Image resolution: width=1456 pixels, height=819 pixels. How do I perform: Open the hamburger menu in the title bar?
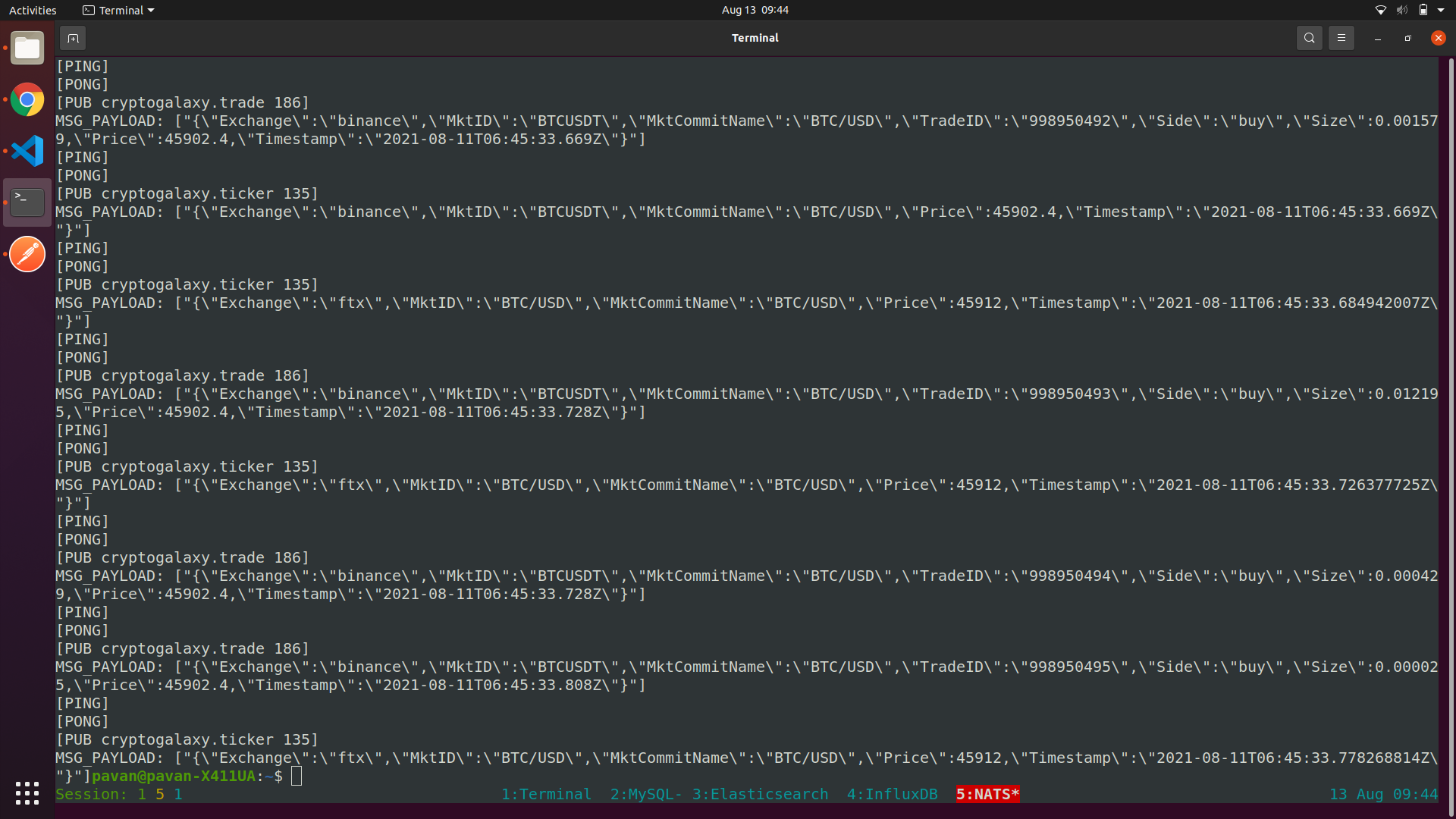point(1341,38)
